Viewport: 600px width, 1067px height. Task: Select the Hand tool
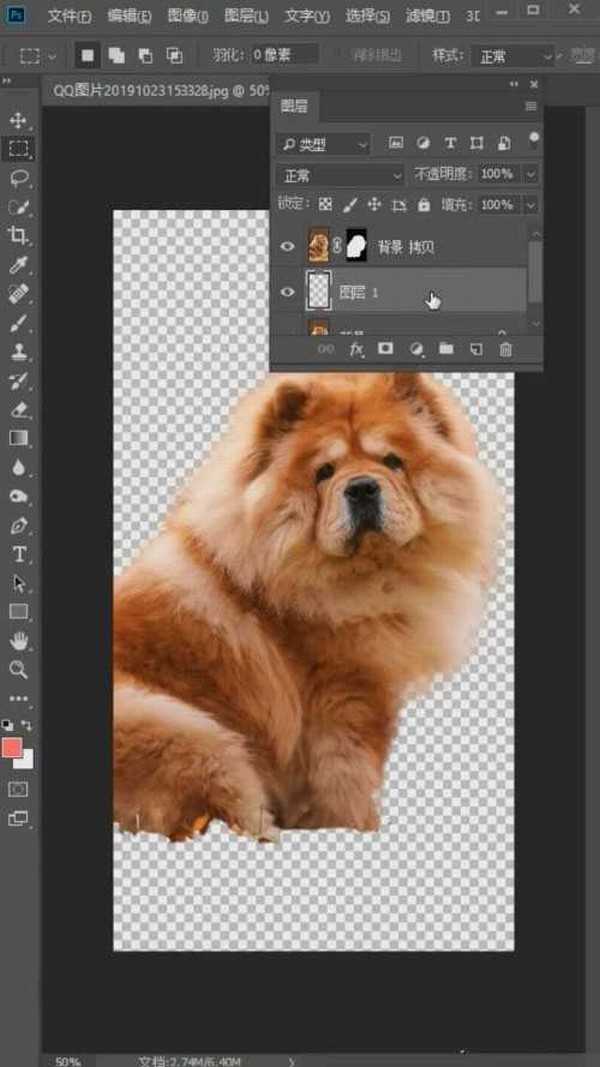tap(19, 640)
